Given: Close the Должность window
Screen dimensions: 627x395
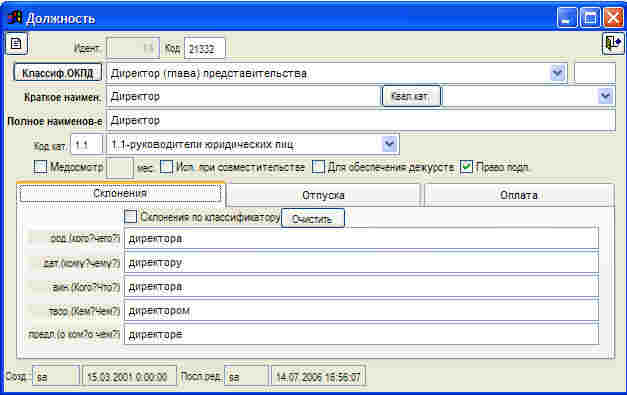Looking at the screenshot, I should (x=613, y=18).
